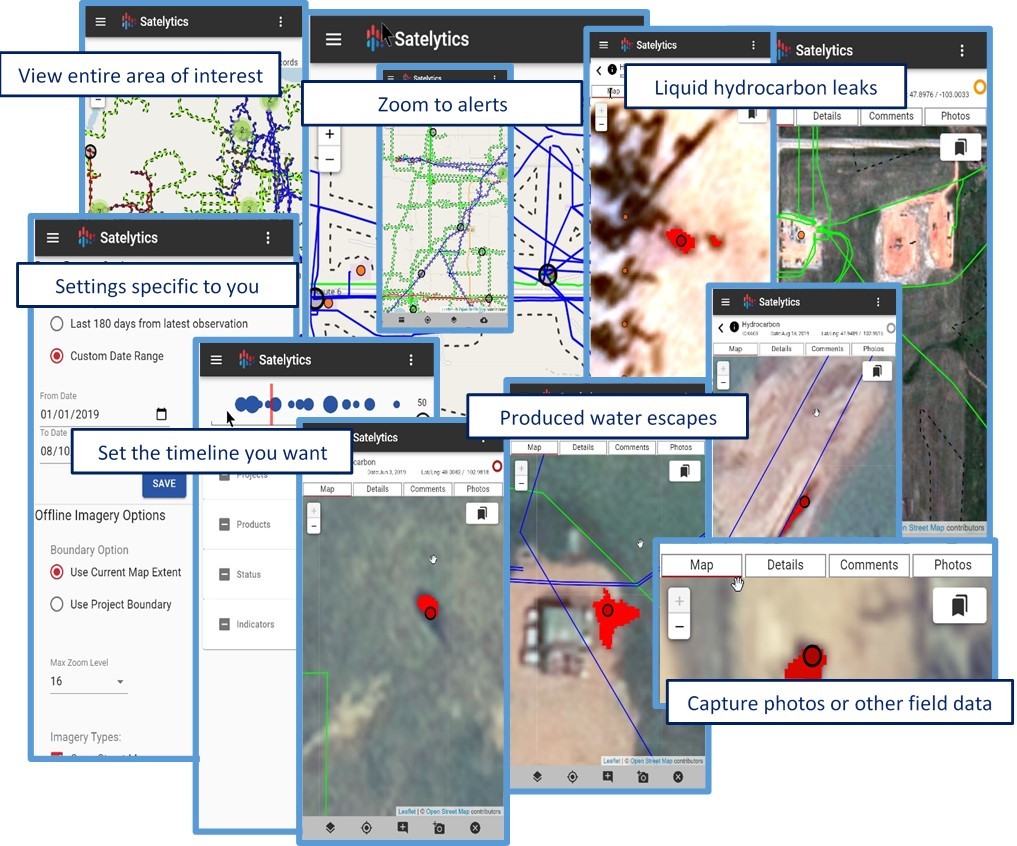Screen dimensions: 1017x846
Task: Zoom in on the large alerts map
Action: click(x=329, y=134)
